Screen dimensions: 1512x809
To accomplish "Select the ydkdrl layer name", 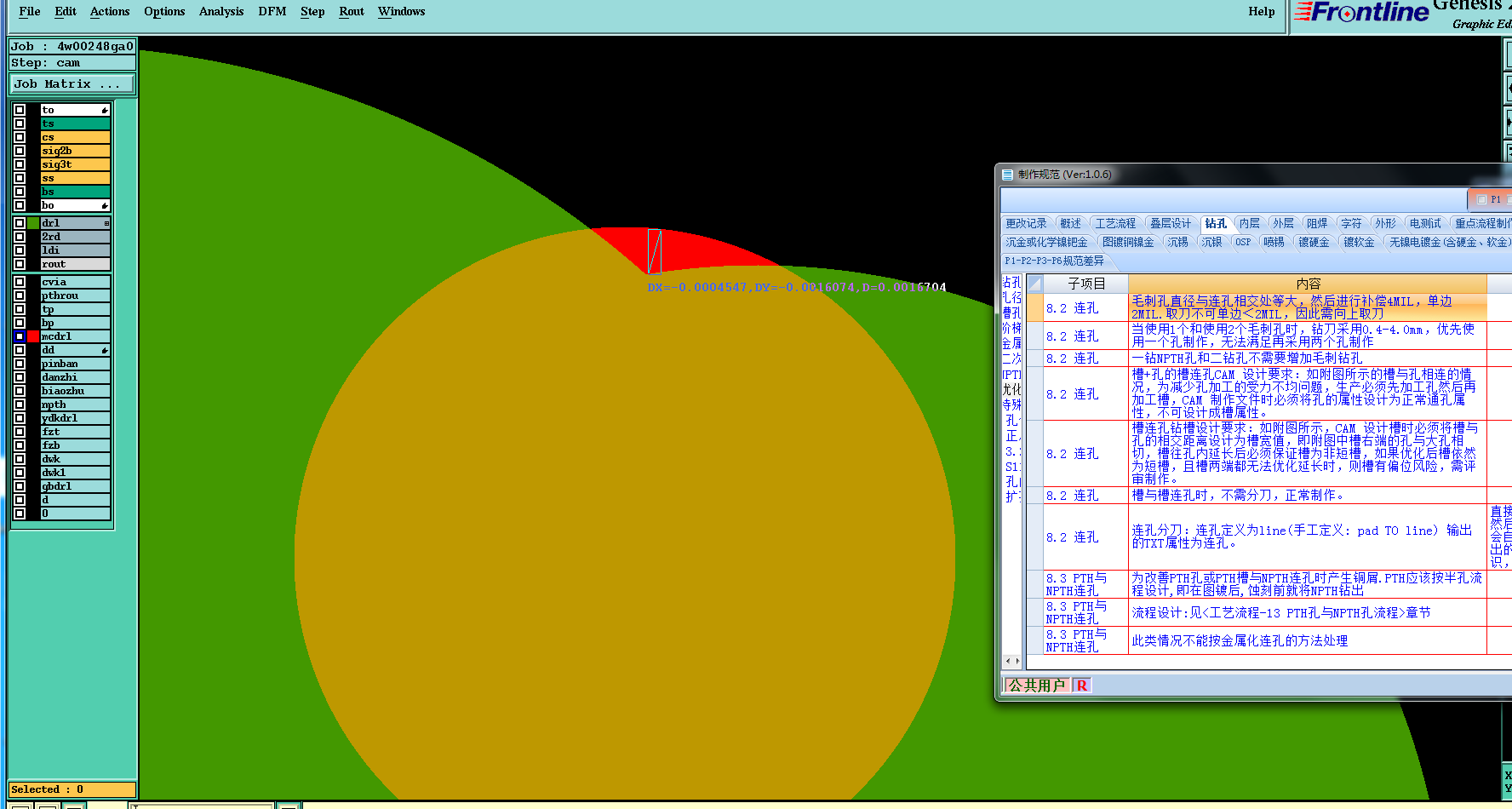I will pos(76,418).
